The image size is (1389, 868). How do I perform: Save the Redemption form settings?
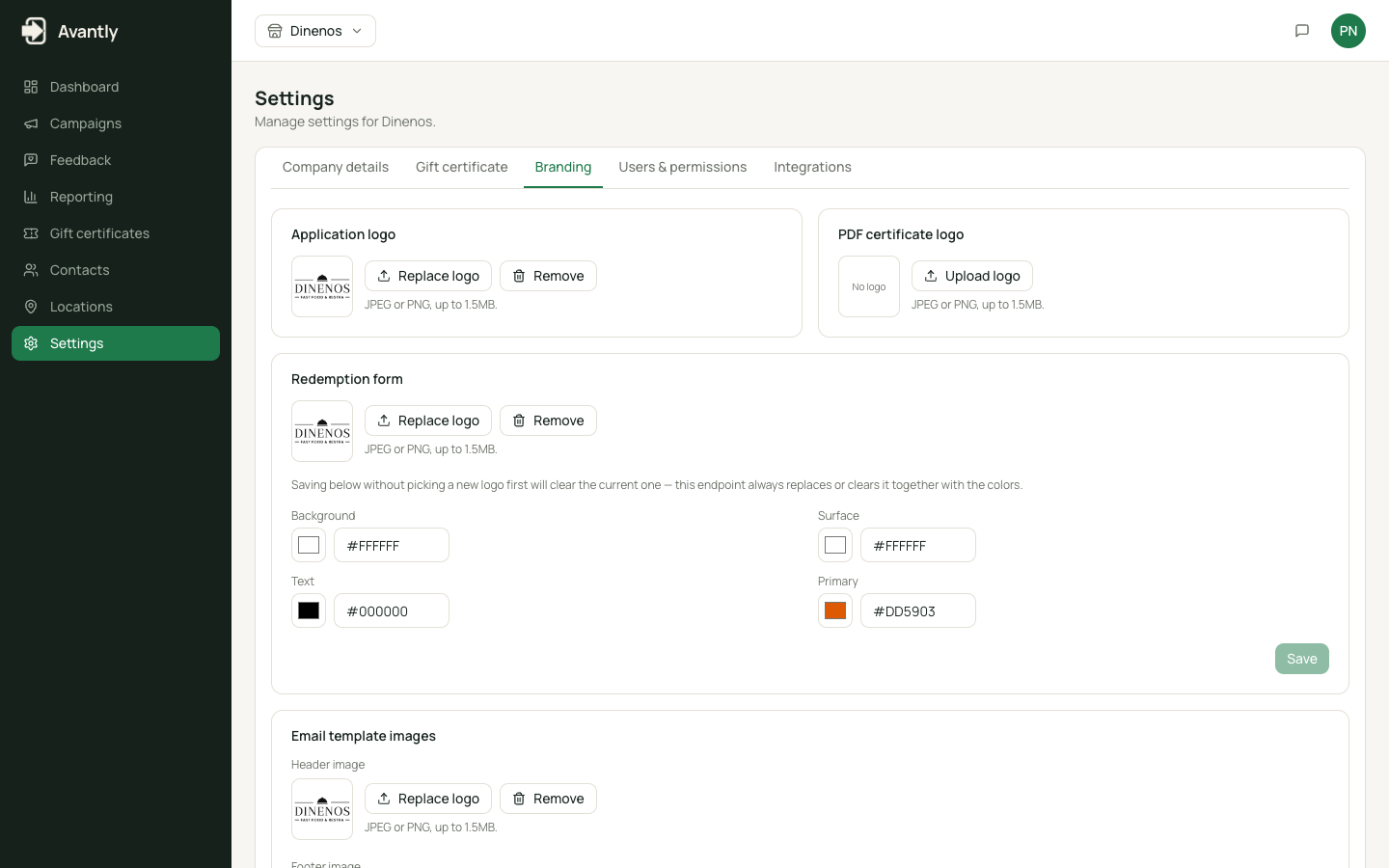[x=1302, y=659]
